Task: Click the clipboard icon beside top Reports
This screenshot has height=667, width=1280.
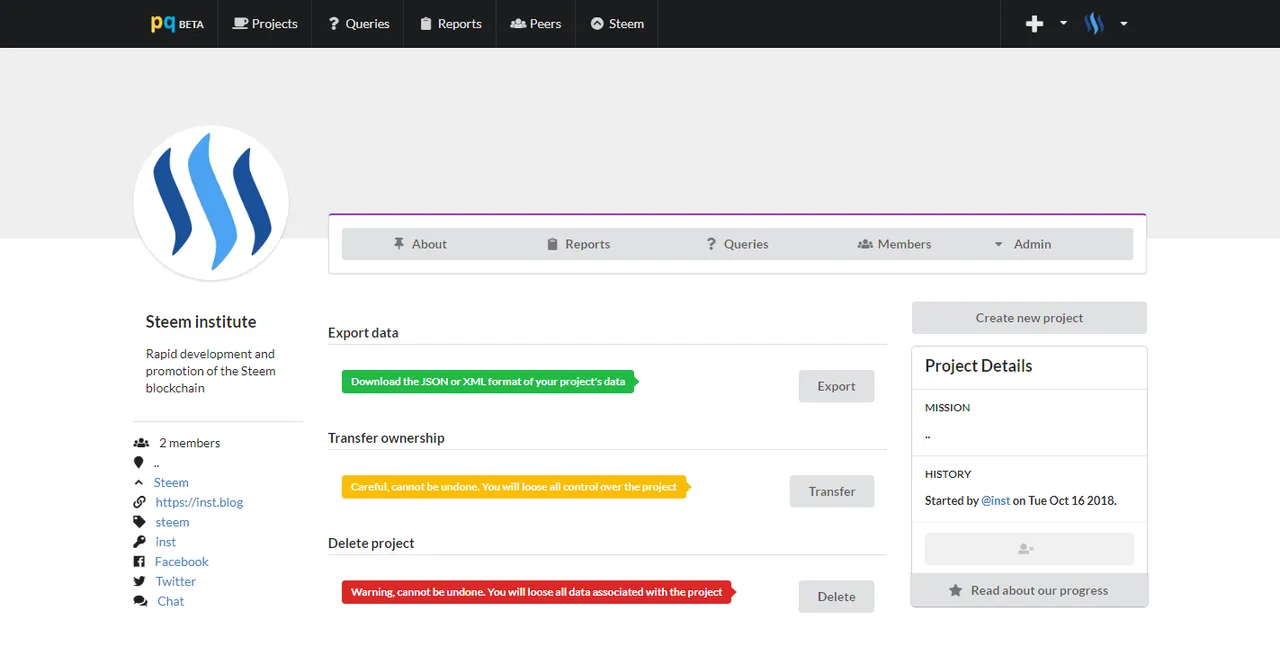Action: 426,23
